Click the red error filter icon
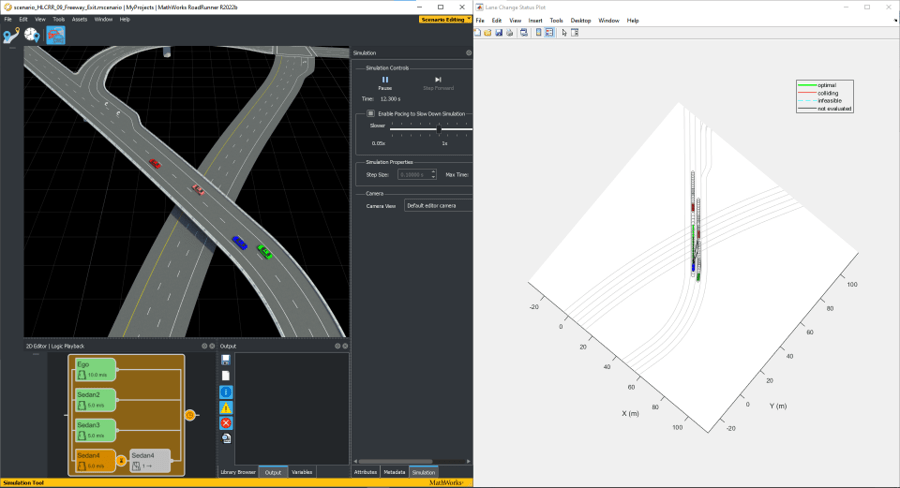This screenshot has height=488, width=900. click(226, 423)
